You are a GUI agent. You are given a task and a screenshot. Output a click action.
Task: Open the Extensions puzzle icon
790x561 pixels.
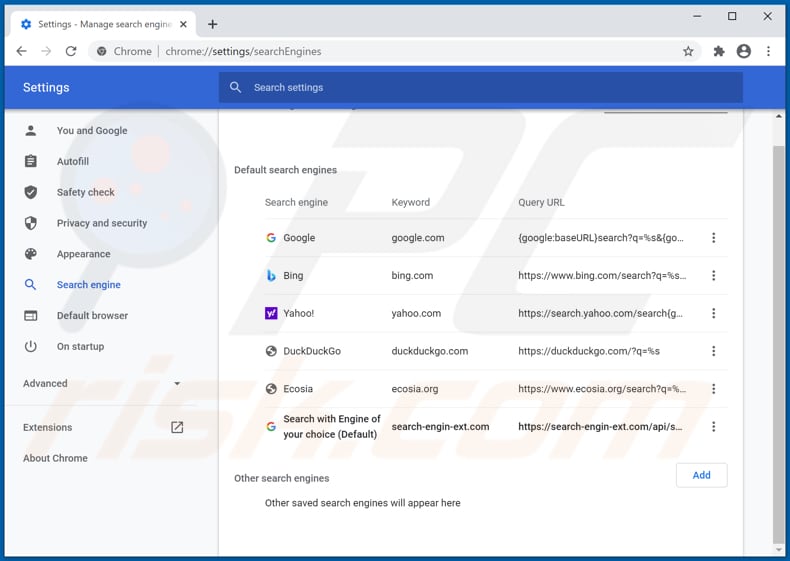pyautogui.click(x=719, y=51)
